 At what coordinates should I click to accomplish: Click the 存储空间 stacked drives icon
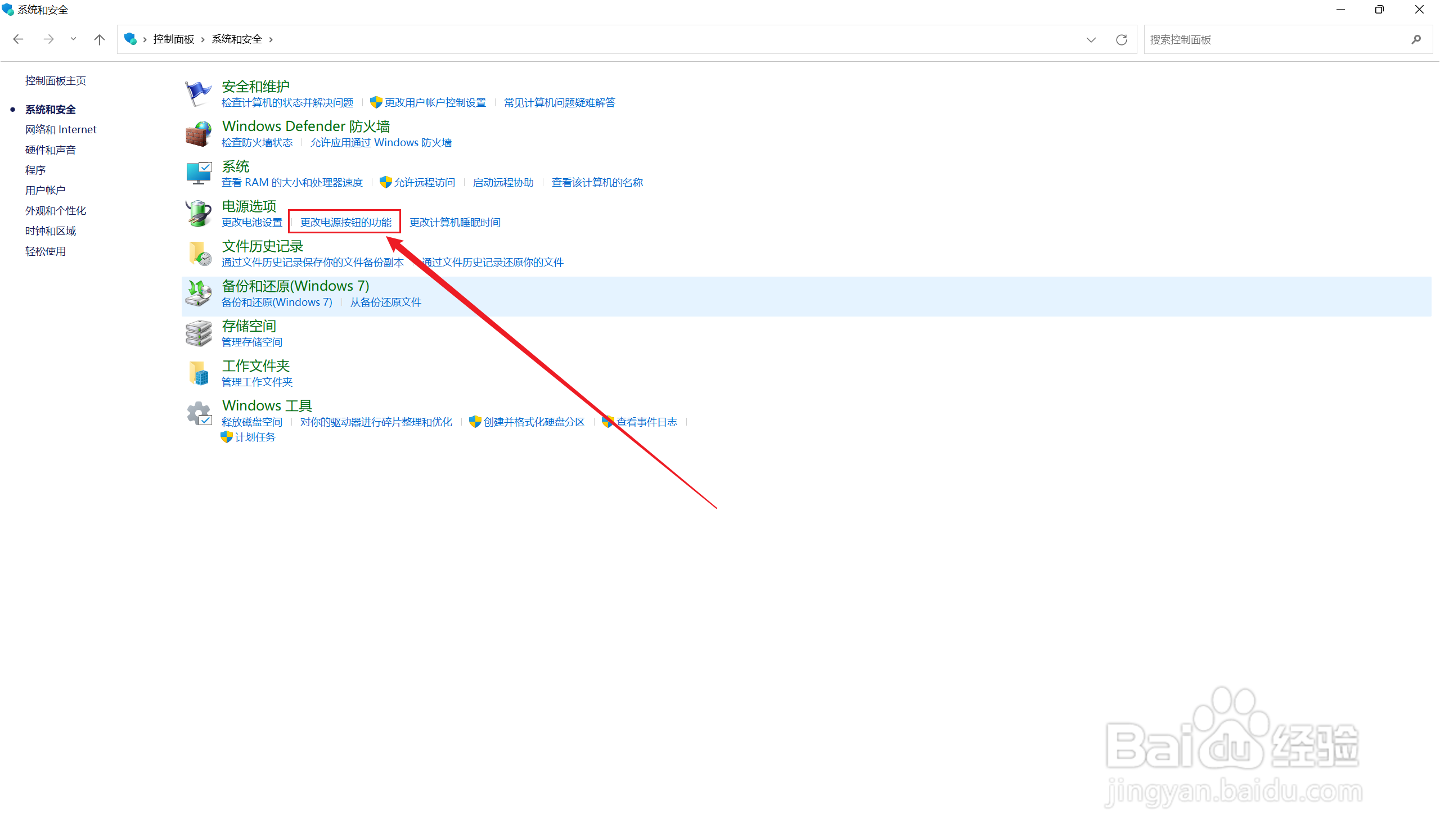pyautogui.click(x=199, y=333)
